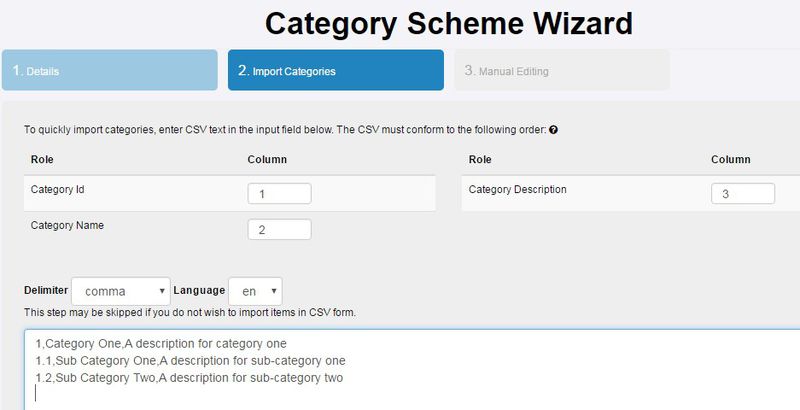Click the Category Scheme Wizard heading
This screenshot has height=410, width=800.
coord(448,22)
